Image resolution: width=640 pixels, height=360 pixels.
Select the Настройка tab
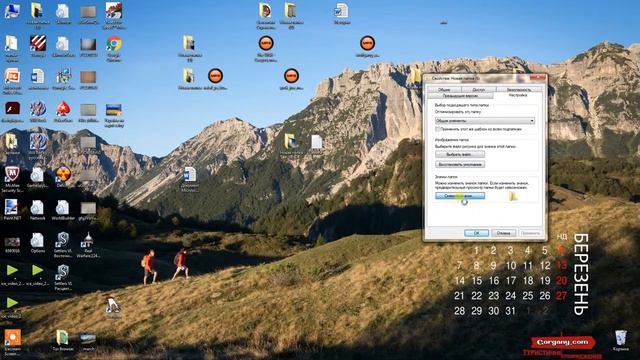[x=518, y=95]
